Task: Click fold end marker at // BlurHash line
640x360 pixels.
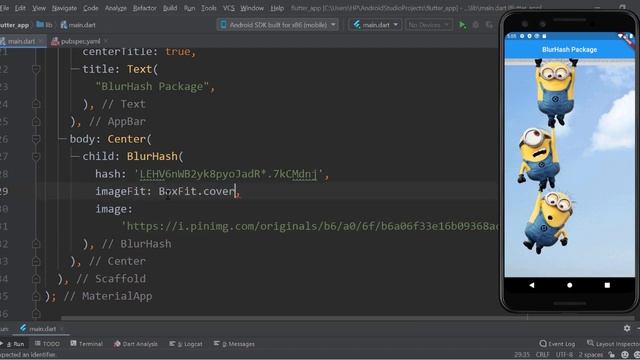Action: click(36, 244)
